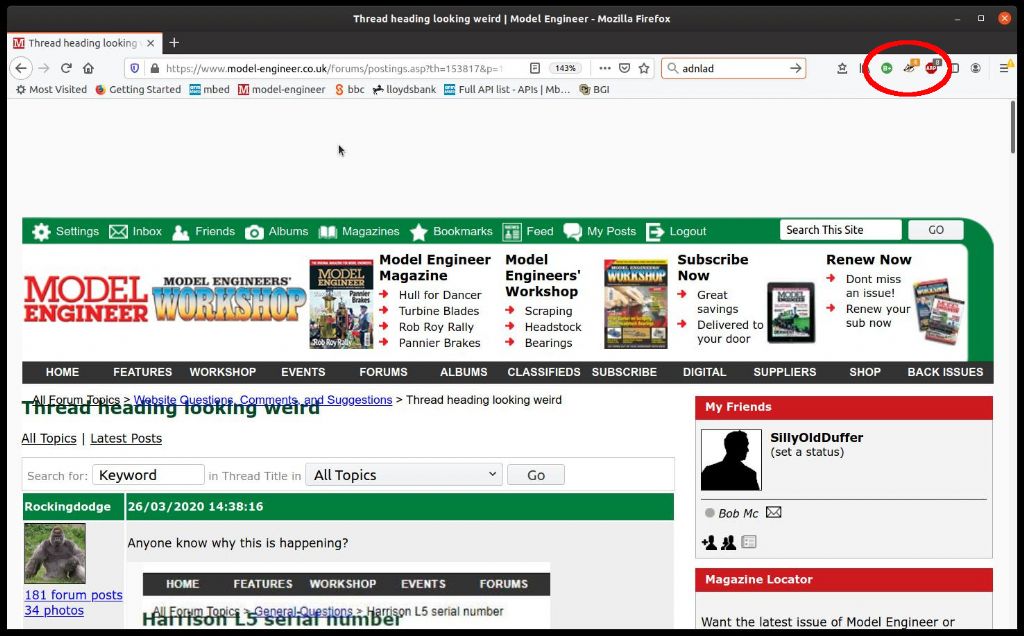This screenshot has width=1024, height=636.
Task: Open the bbc bookmark
Action: [349, 89]
